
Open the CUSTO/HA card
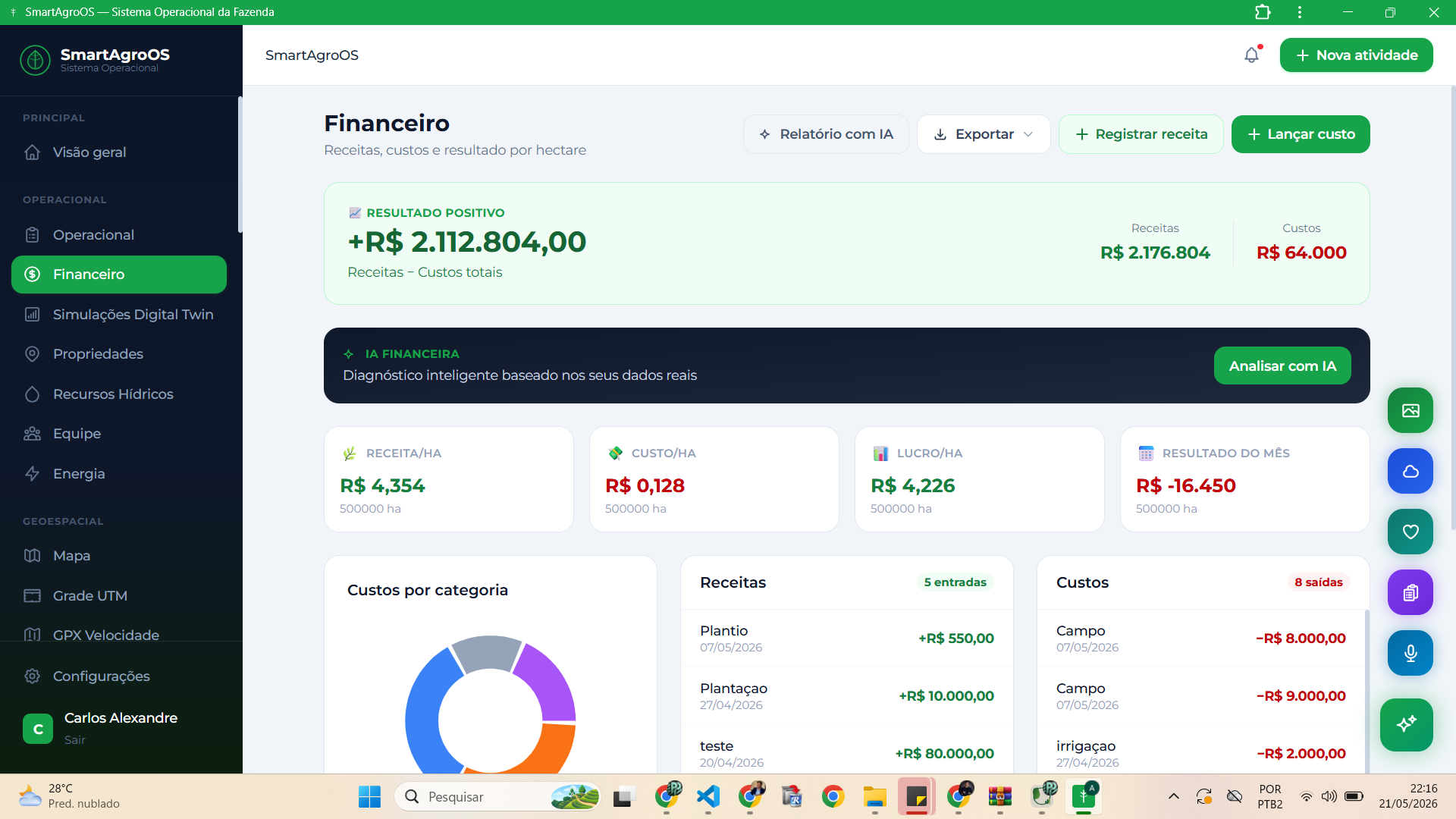[x=714, y=479]
